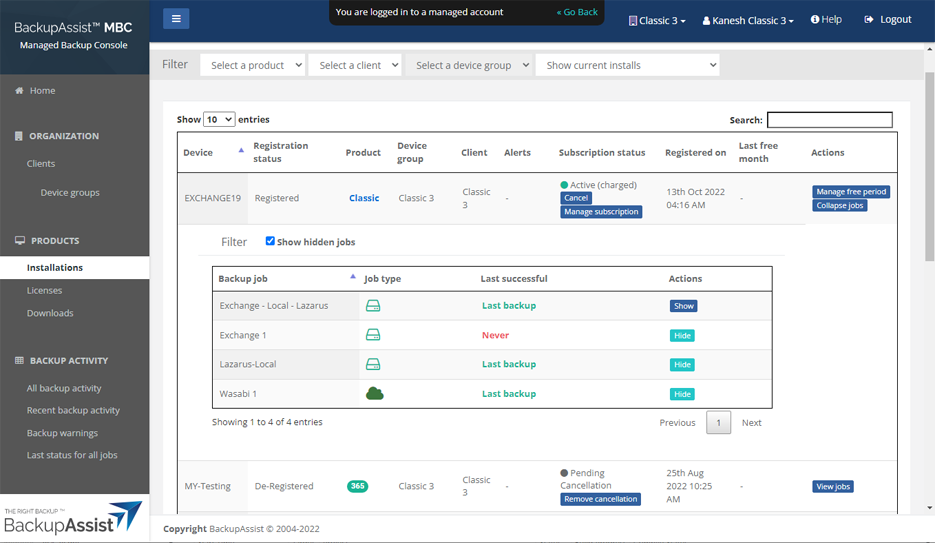Click the Manage free period button
This screenshot has width=935, height=543.
851,191
